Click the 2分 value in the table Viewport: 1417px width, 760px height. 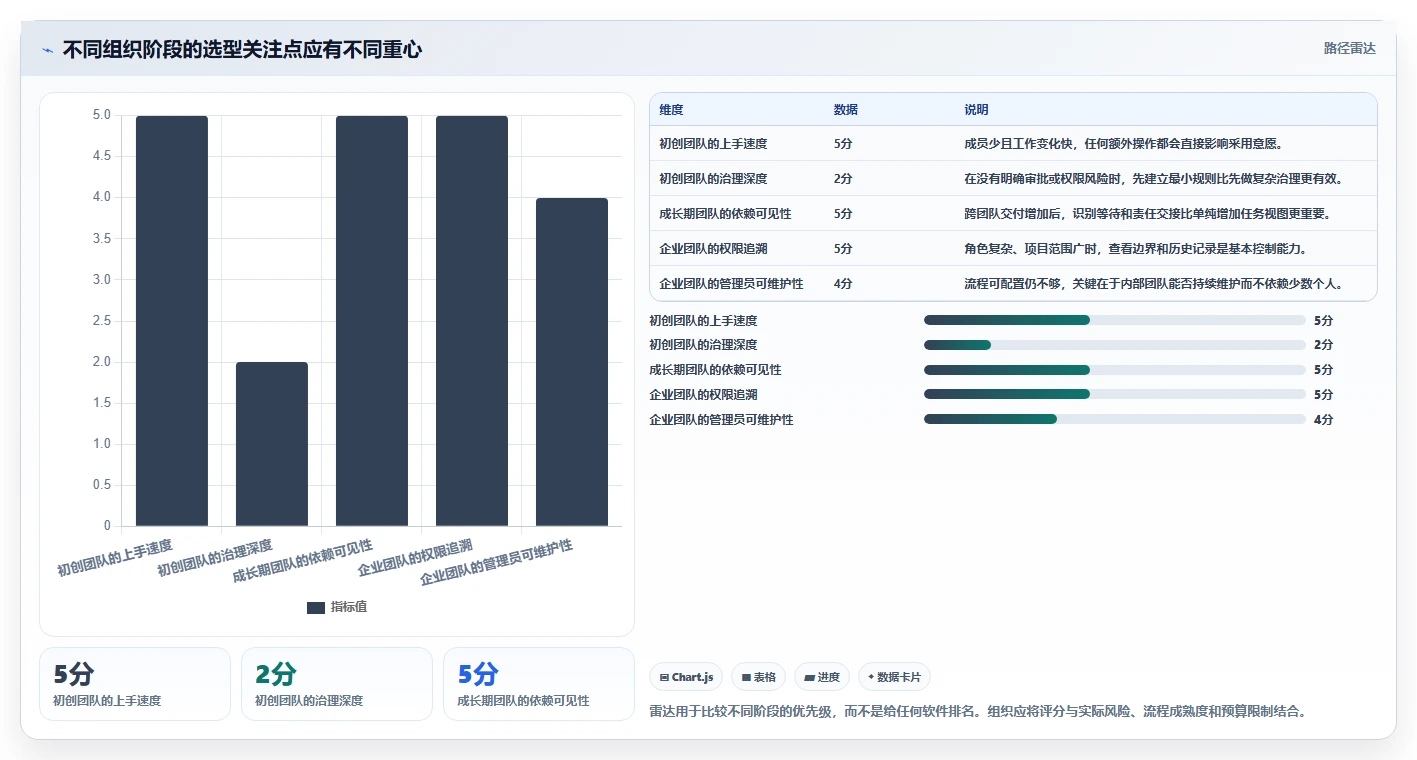pos(843,179)
